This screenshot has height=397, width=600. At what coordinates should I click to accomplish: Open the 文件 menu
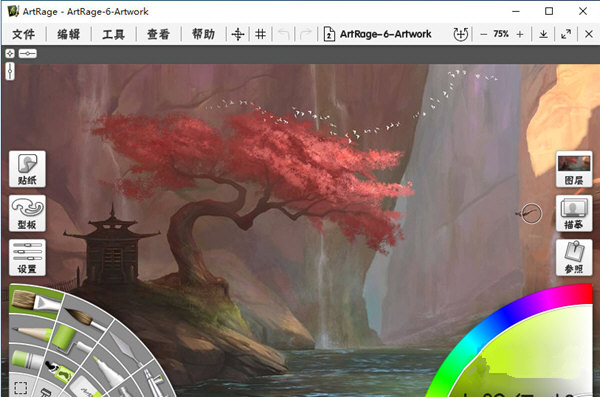(x=24, y=34)
